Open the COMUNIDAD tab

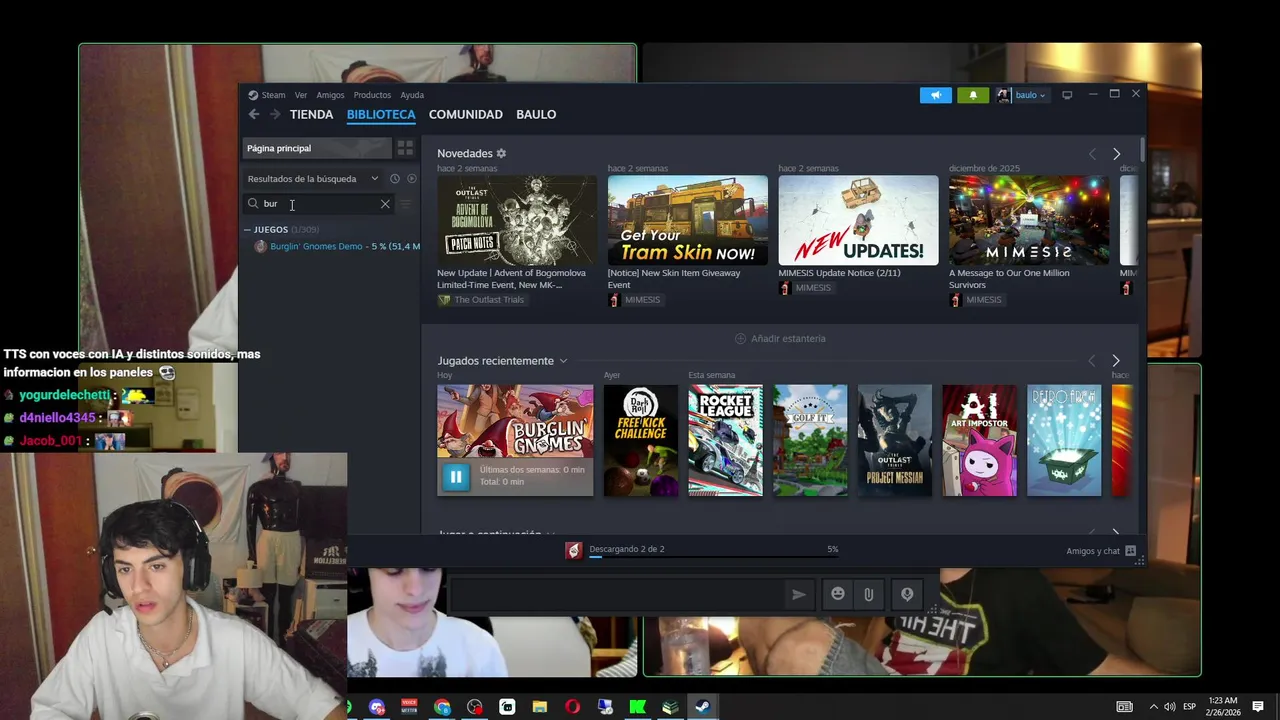(x=465, y=114)
